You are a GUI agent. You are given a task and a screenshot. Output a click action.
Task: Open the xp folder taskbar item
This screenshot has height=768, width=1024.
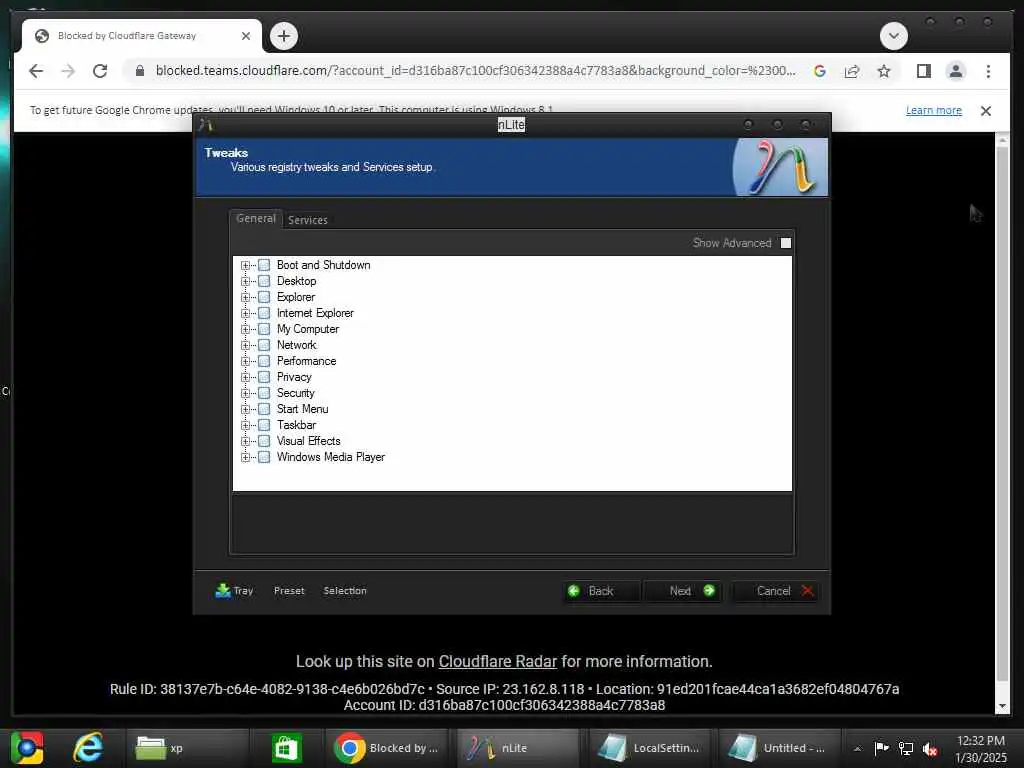[x=187, y=748]
